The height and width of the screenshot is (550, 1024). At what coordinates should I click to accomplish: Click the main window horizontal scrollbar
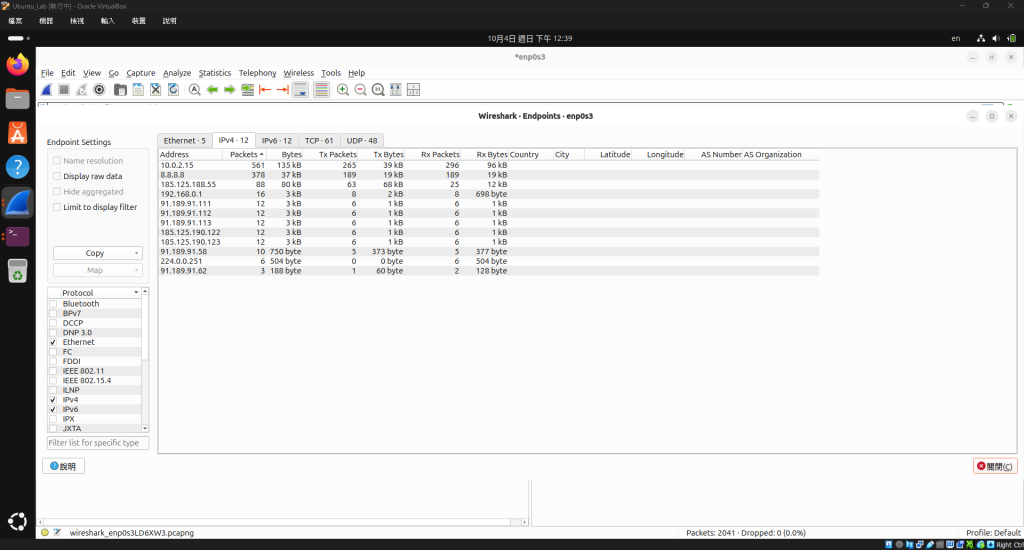pos(282,522)
